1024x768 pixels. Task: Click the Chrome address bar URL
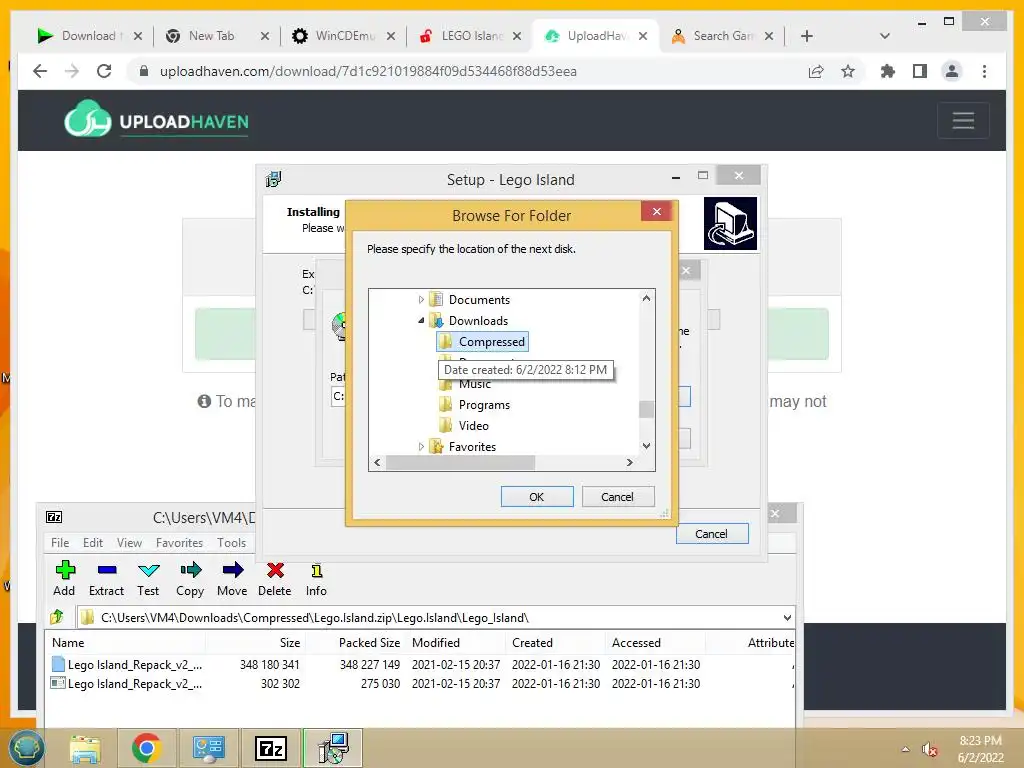368,71
